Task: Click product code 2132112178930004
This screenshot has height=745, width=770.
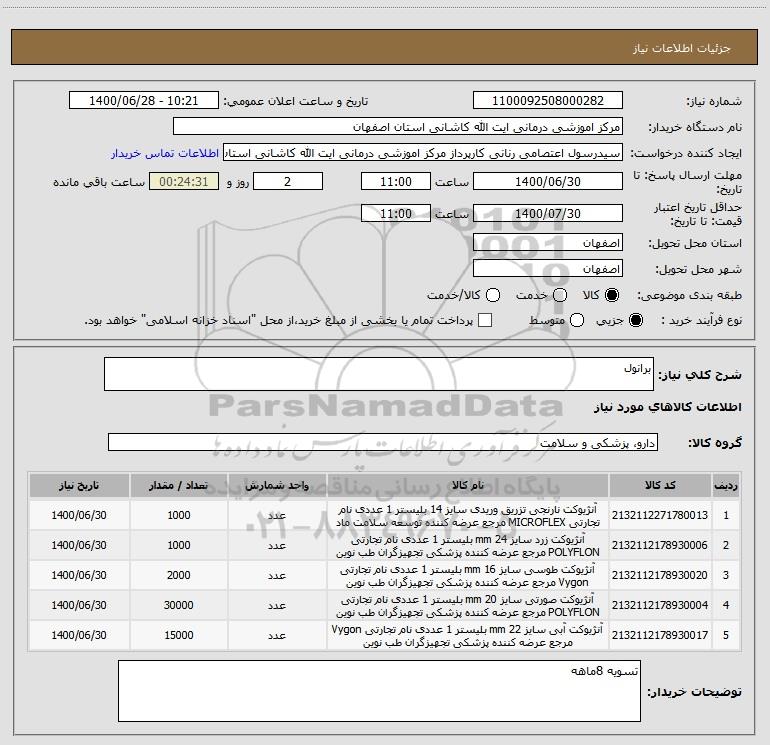Action: 660,605
